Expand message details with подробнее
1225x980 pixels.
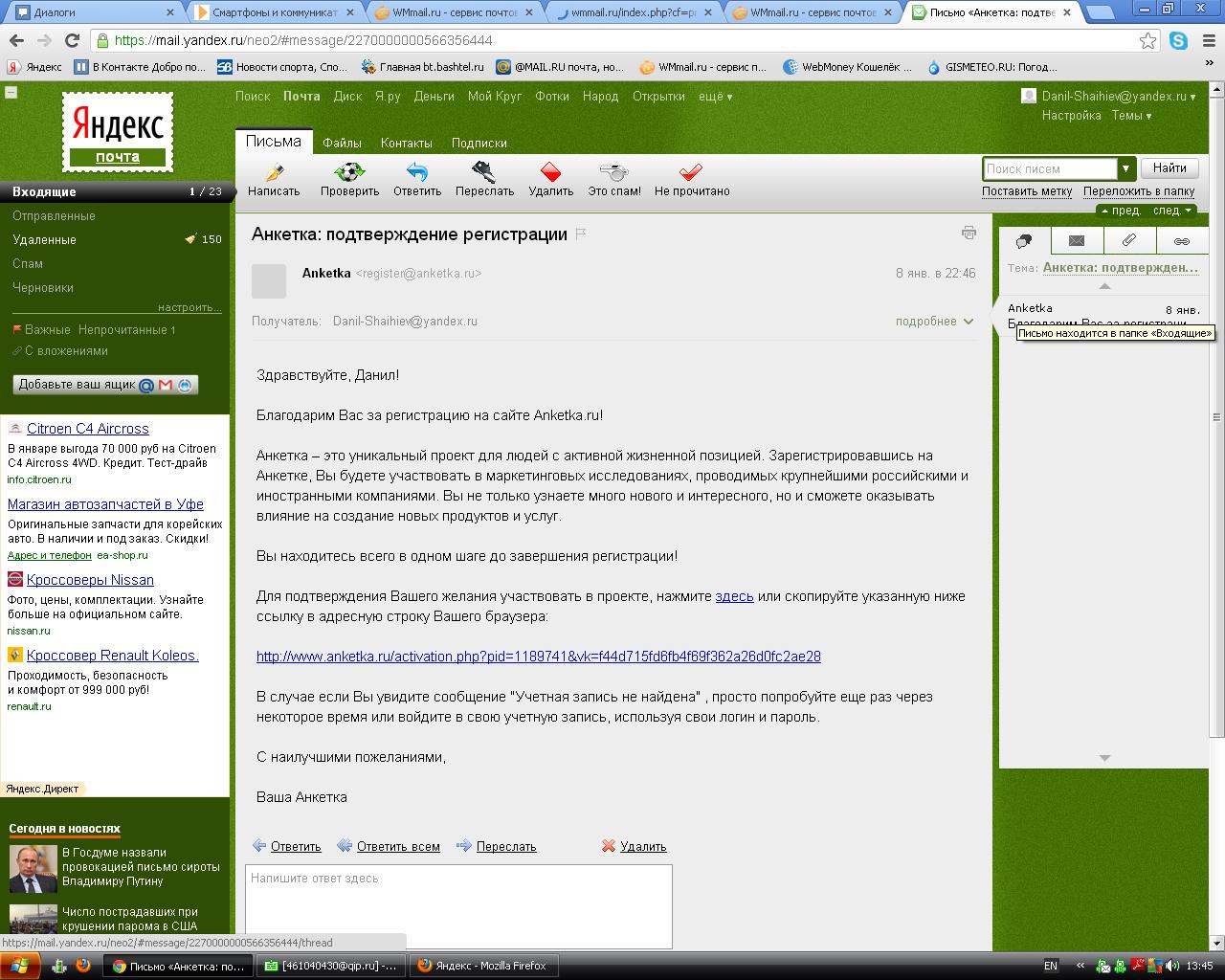tap(934, 321)
